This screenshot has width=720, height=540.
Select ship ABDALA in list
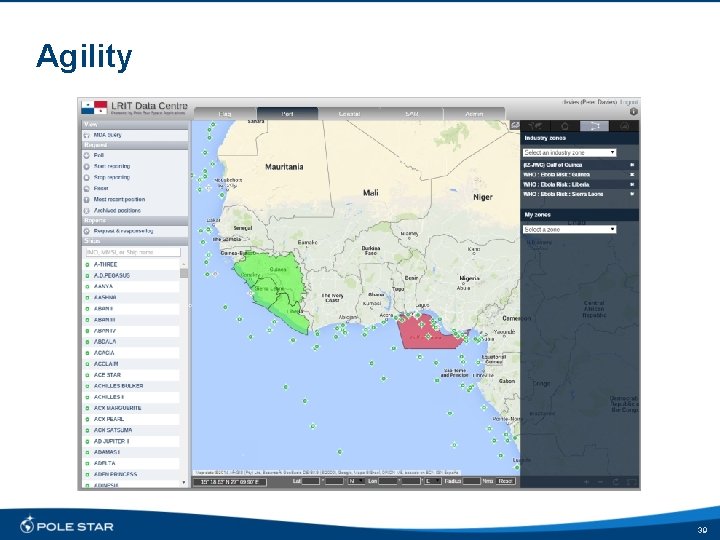(131, 342)
